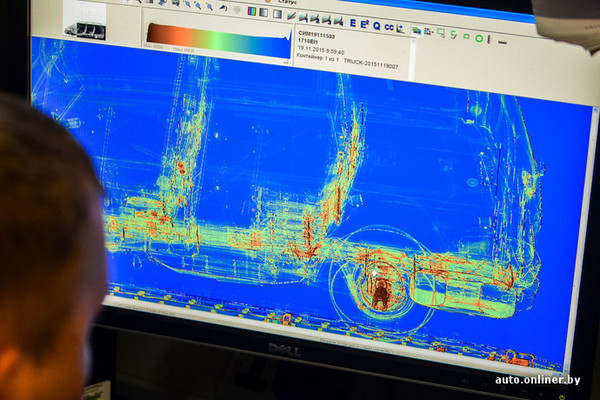This screenshot has height=400, width=600.
Task: Click the open folder icon
Action: coord(416,31)
